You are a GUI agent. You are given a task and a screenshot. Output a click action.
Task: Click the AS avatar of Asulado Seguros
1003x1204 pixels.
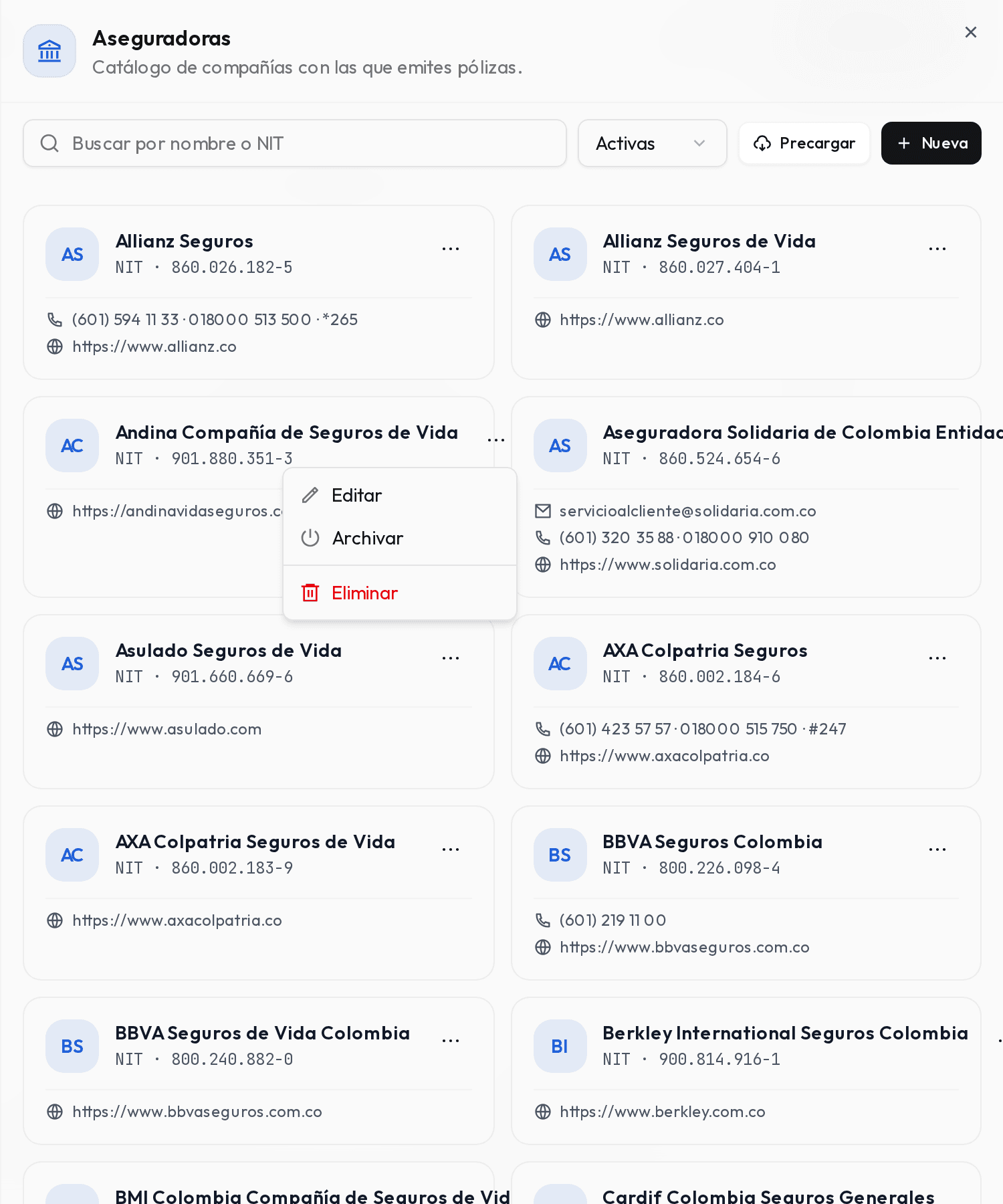(72, 664)
